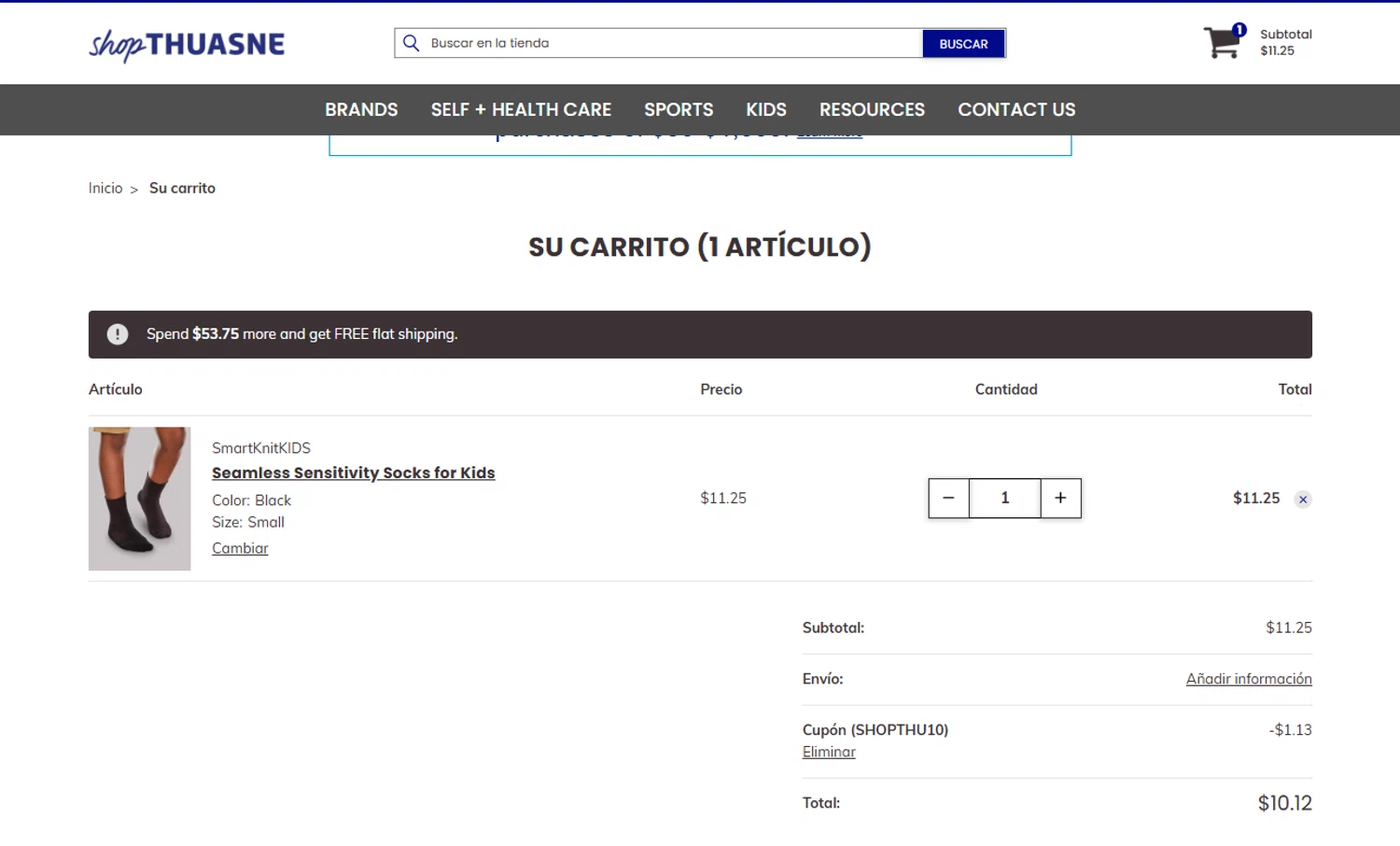Image resolution: width=1400 pixels, height=846 pixels.
Task: Increase quantity with plus button
Action: tap(1060, 499)
